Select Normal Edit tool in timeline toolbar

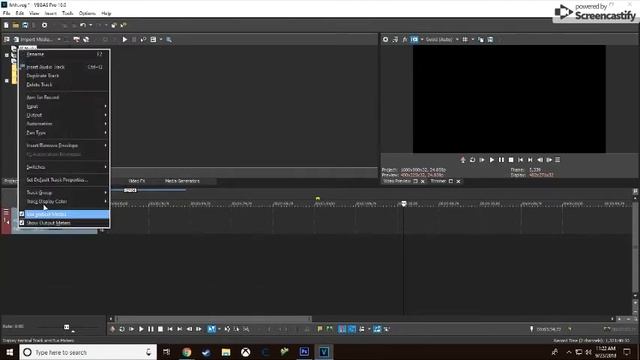[211, 329]
